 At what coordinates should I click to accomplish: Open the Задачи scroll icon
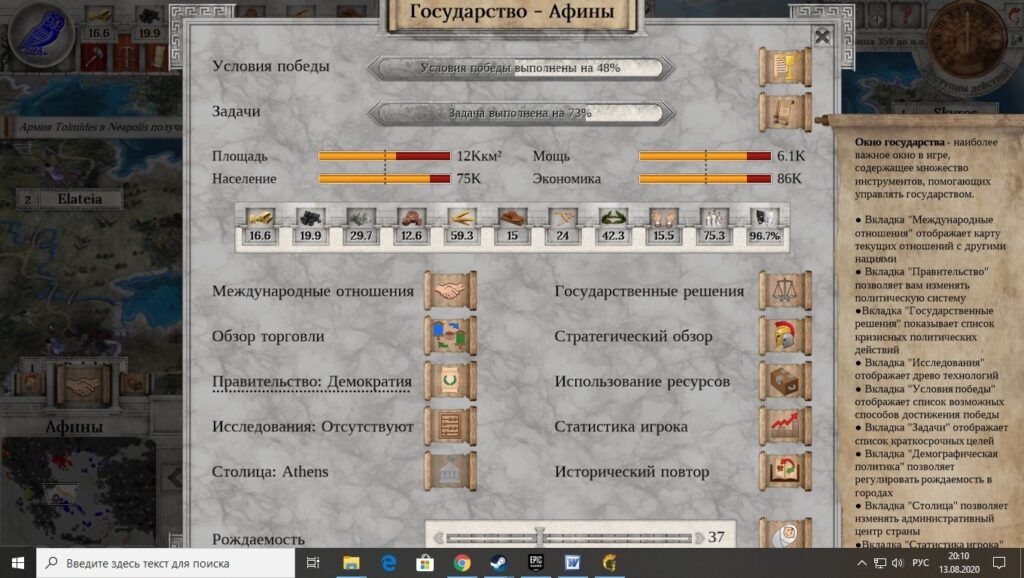pyautogui.click(x=785, y=111)
